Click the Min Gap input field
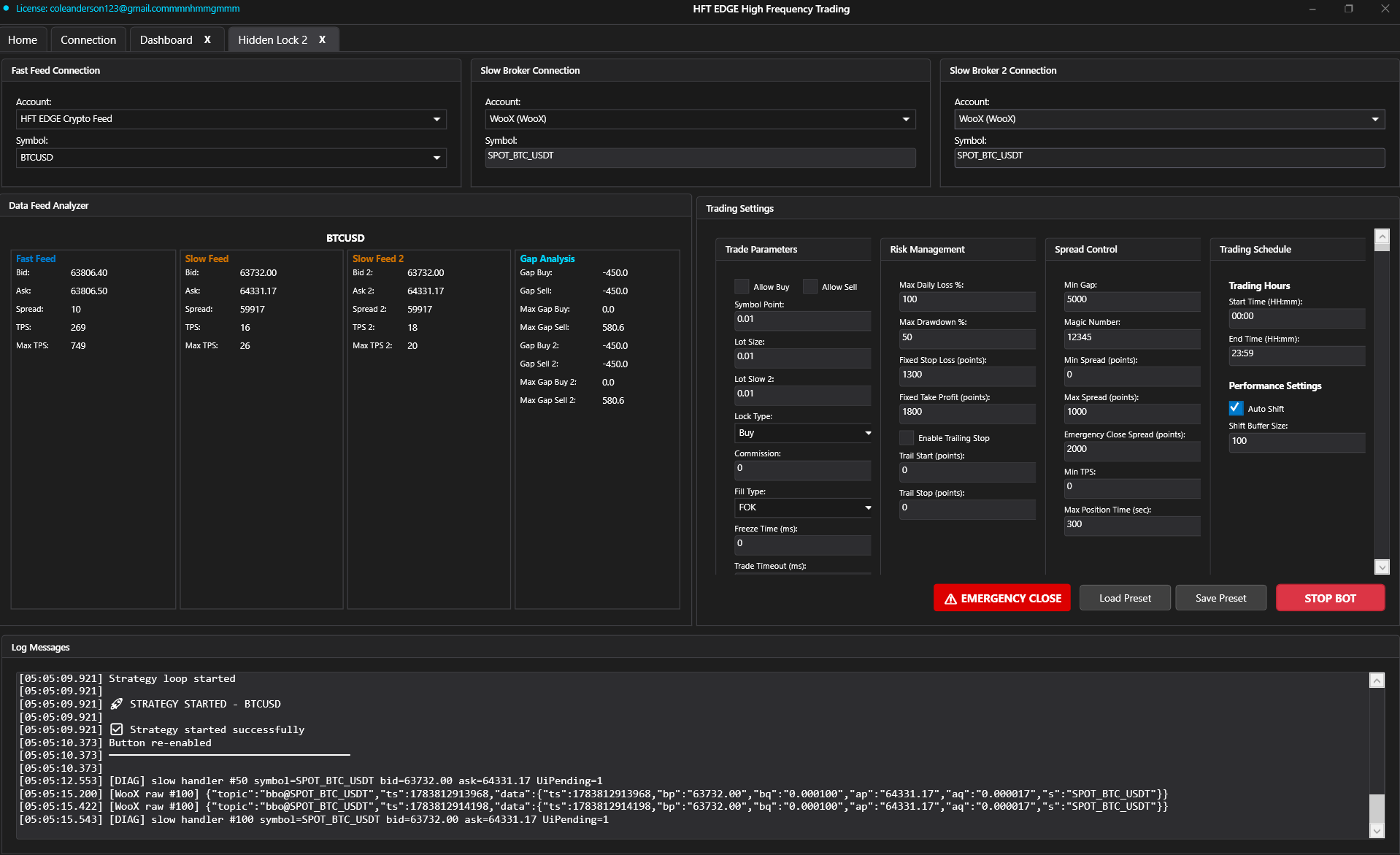Screen dimensions: 1400x855 coord(1132,300)
